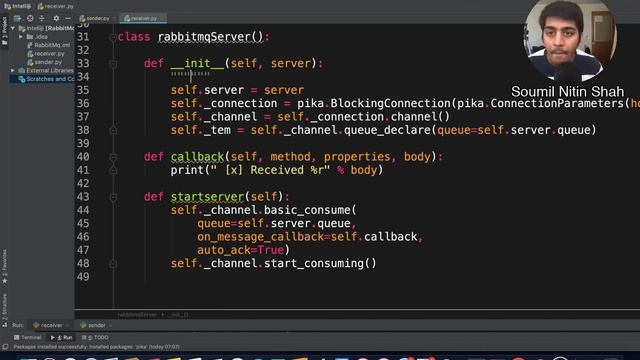The height and width of the screenshot is (360, 640).
Task: Click start_consuming on line 48
Action: point(315,263)
